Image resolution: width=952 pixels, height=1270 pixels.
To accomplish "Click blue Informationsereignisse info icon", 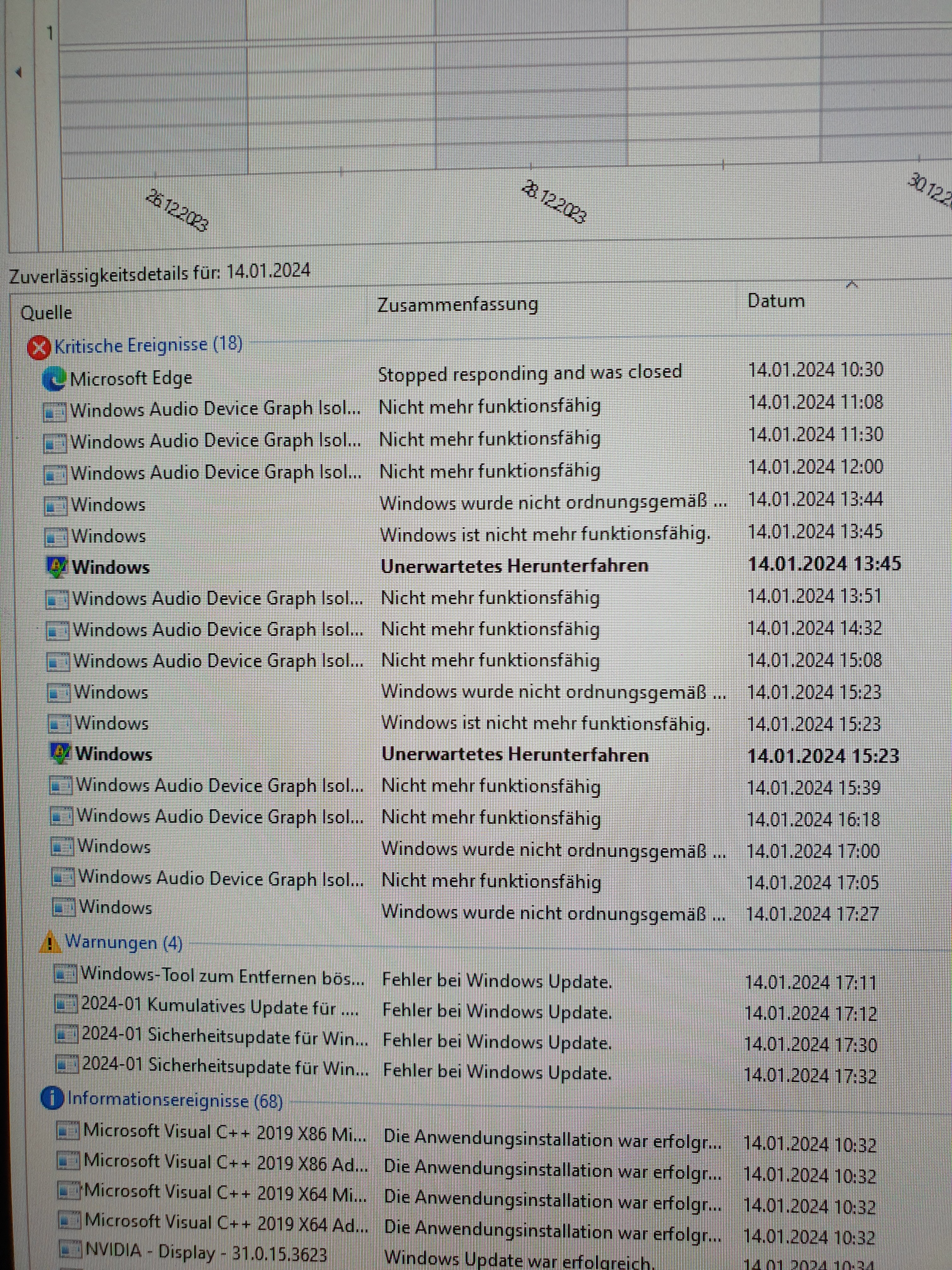I will point(52,1098).
